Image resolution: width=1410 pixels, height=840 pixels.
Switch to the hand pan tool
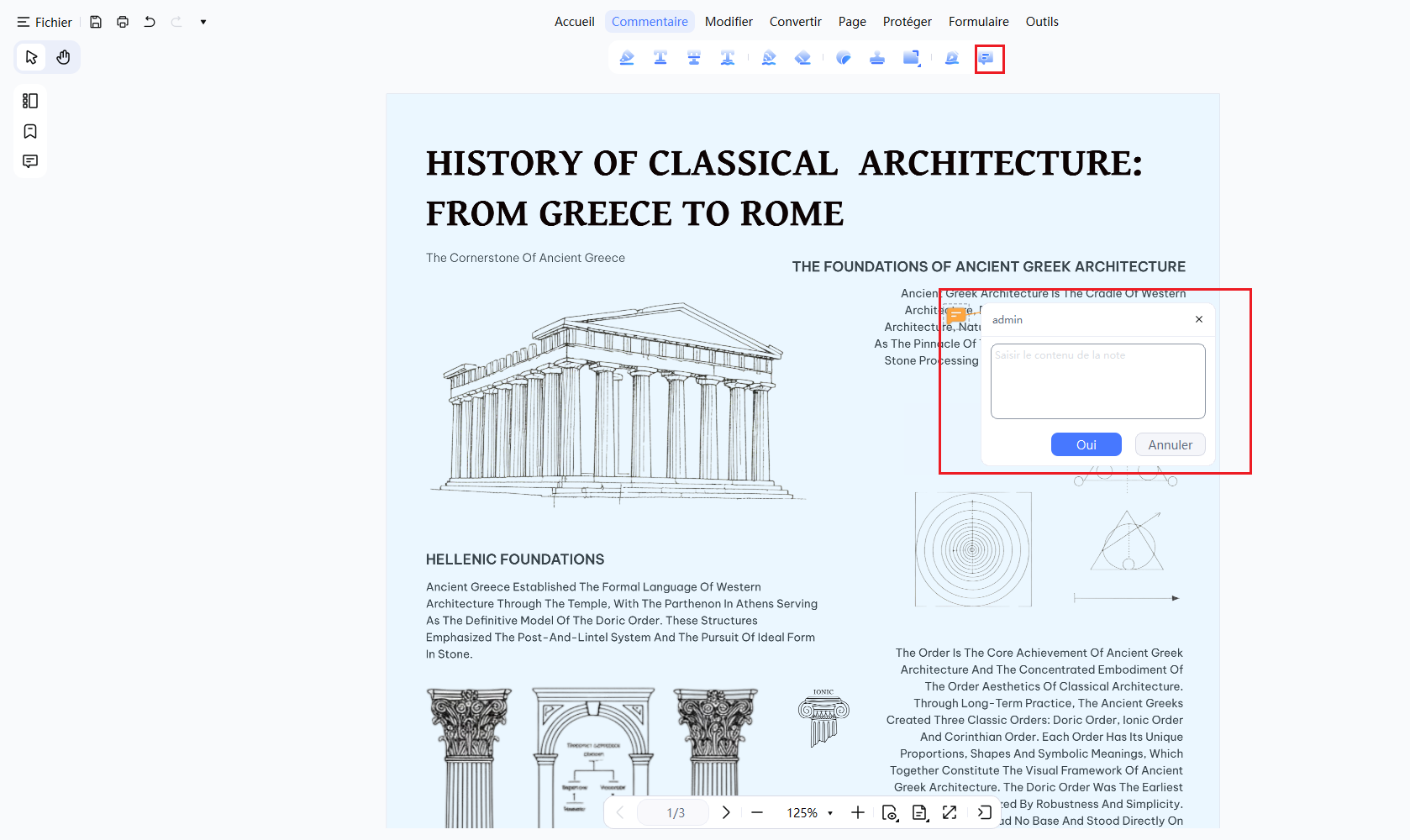click(x=63, y=57)
